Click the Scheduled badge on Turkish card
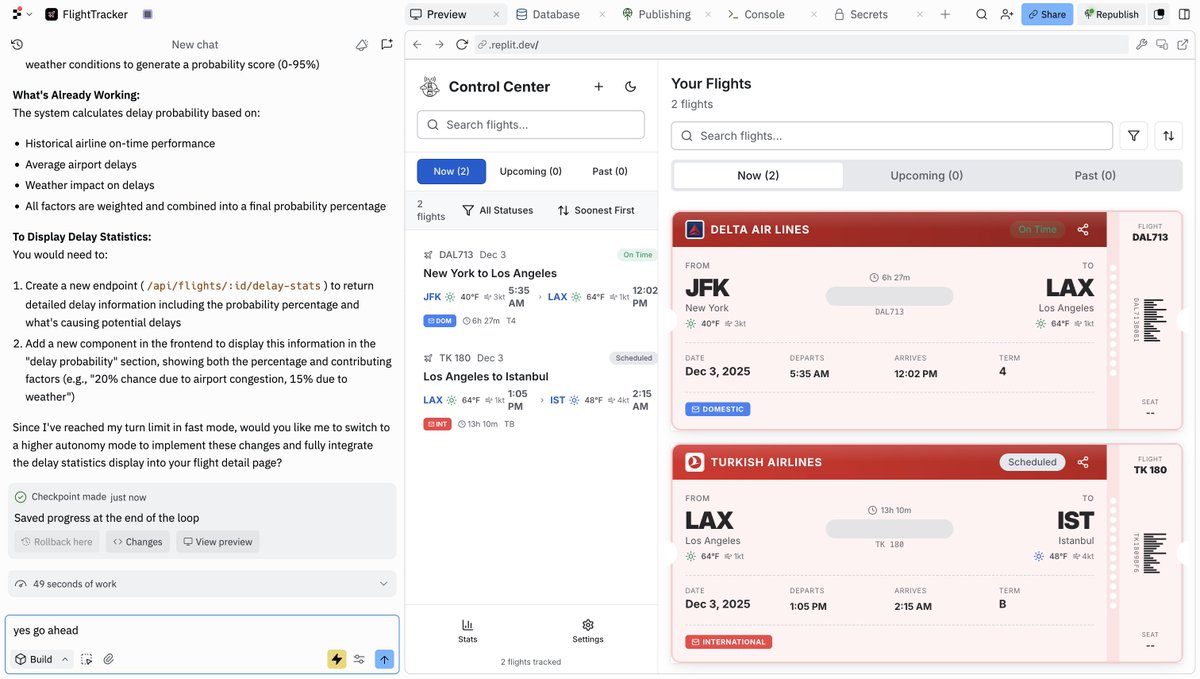1200x679 pixels. click(1032, 462)
